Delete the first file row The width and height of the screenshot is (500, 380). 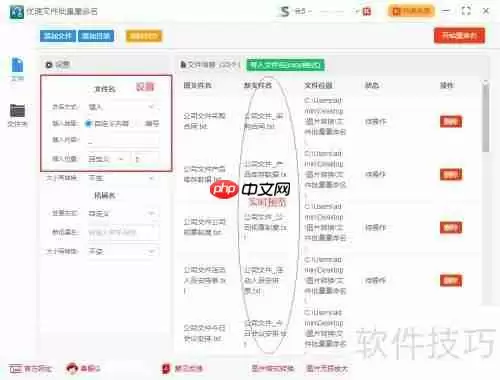[451, 122]
